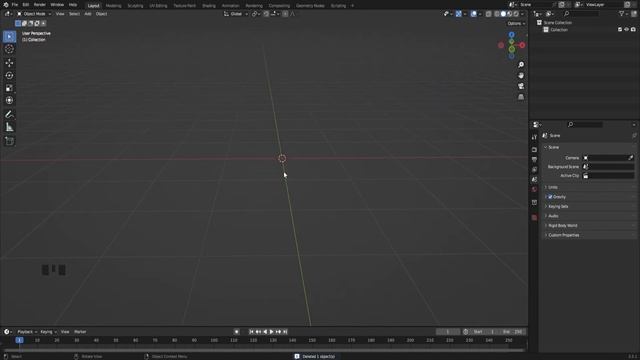Image resolution: width=640 pixels, height=360 pixels.
Task: Click the blue Z axis gizmo circle
Action: tap(511, 35)
